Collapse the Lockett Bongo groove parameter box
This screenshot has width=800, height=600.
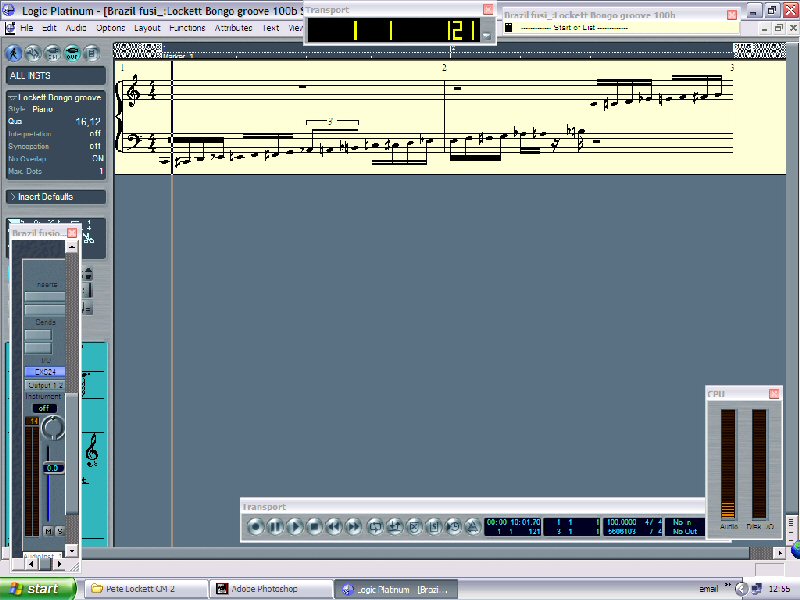coord(12,97)
